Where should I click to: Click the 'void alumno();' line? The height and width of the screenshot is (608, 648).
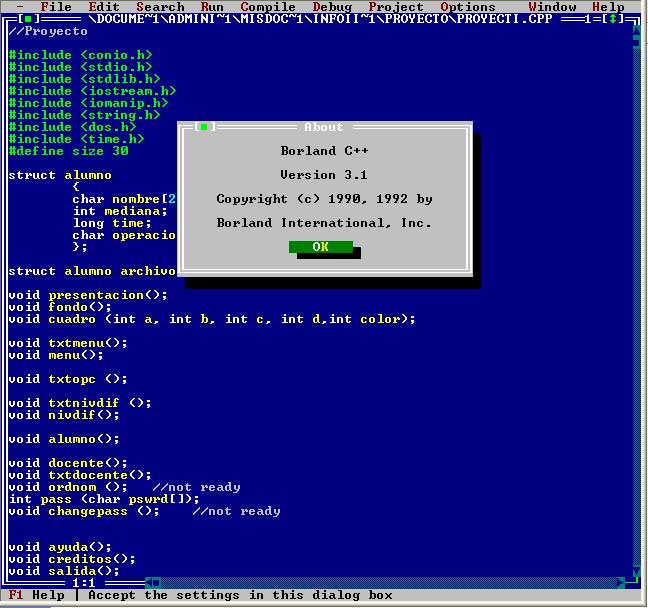point(64,439)
